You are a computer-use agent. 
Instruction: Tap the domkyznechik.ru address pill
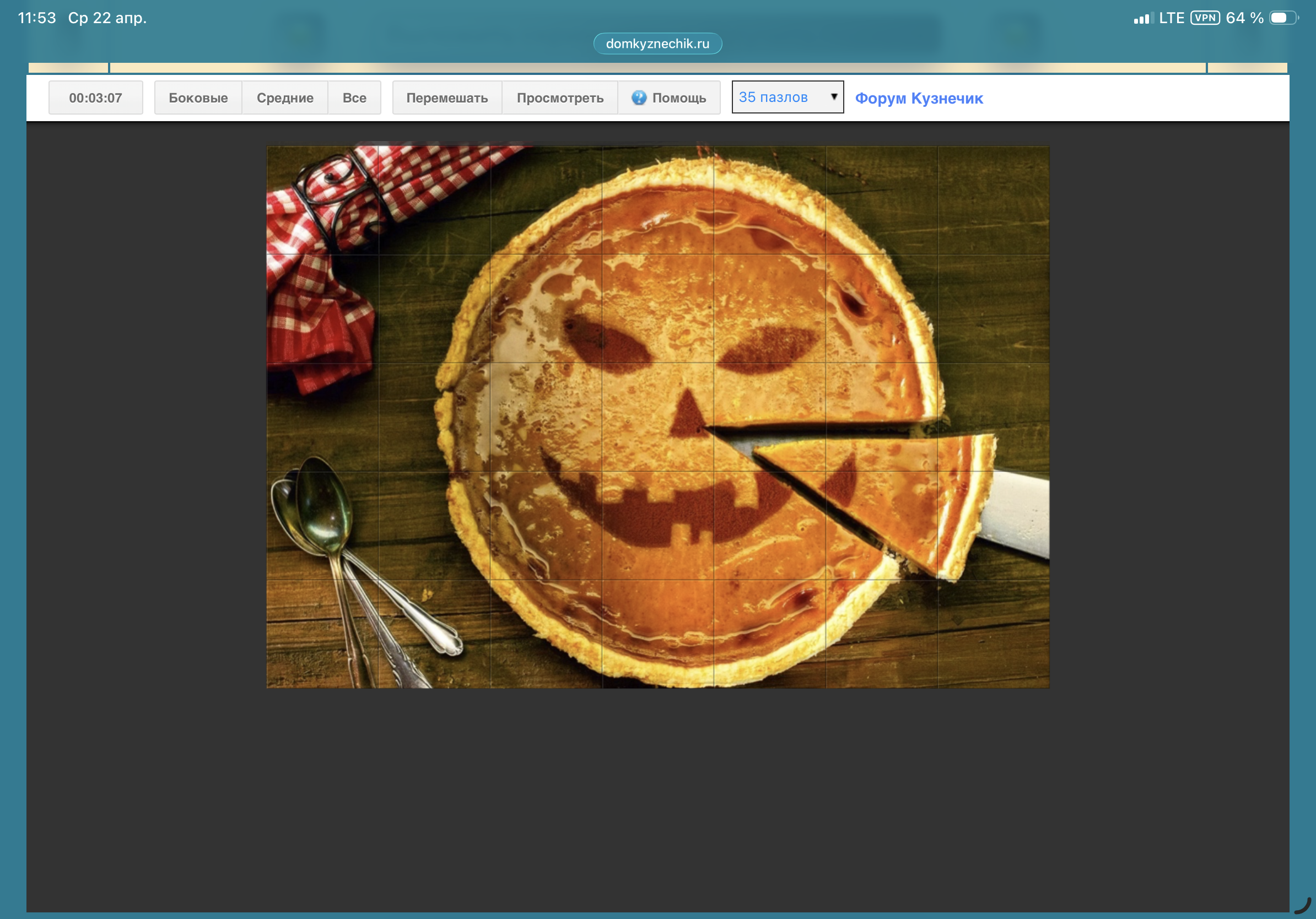pyautogui.click(x=657, y=44)
